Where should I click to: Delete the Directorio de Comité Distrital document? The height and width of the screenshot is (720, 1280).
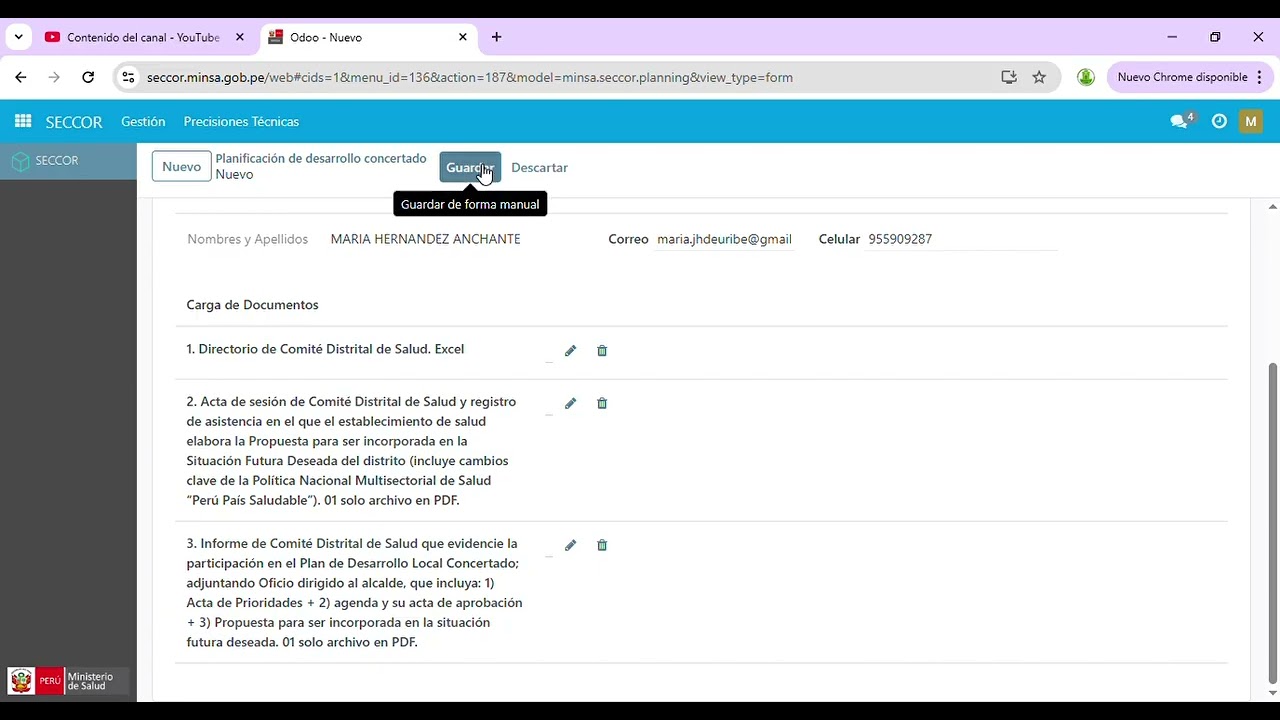[x=602, y=351]
